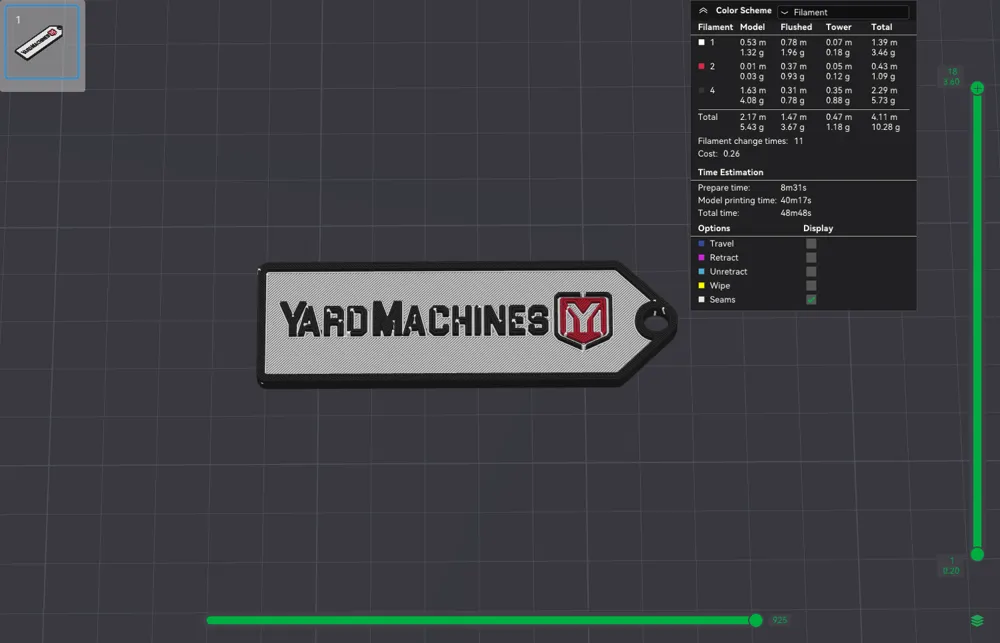Click the Tower column header
The image size is (1000, 643).
(x=838, y=27)
